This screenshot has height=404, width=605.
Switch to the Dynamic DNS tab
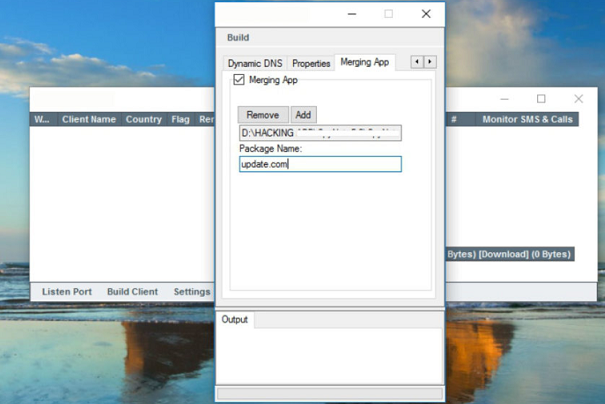[255, 63]
